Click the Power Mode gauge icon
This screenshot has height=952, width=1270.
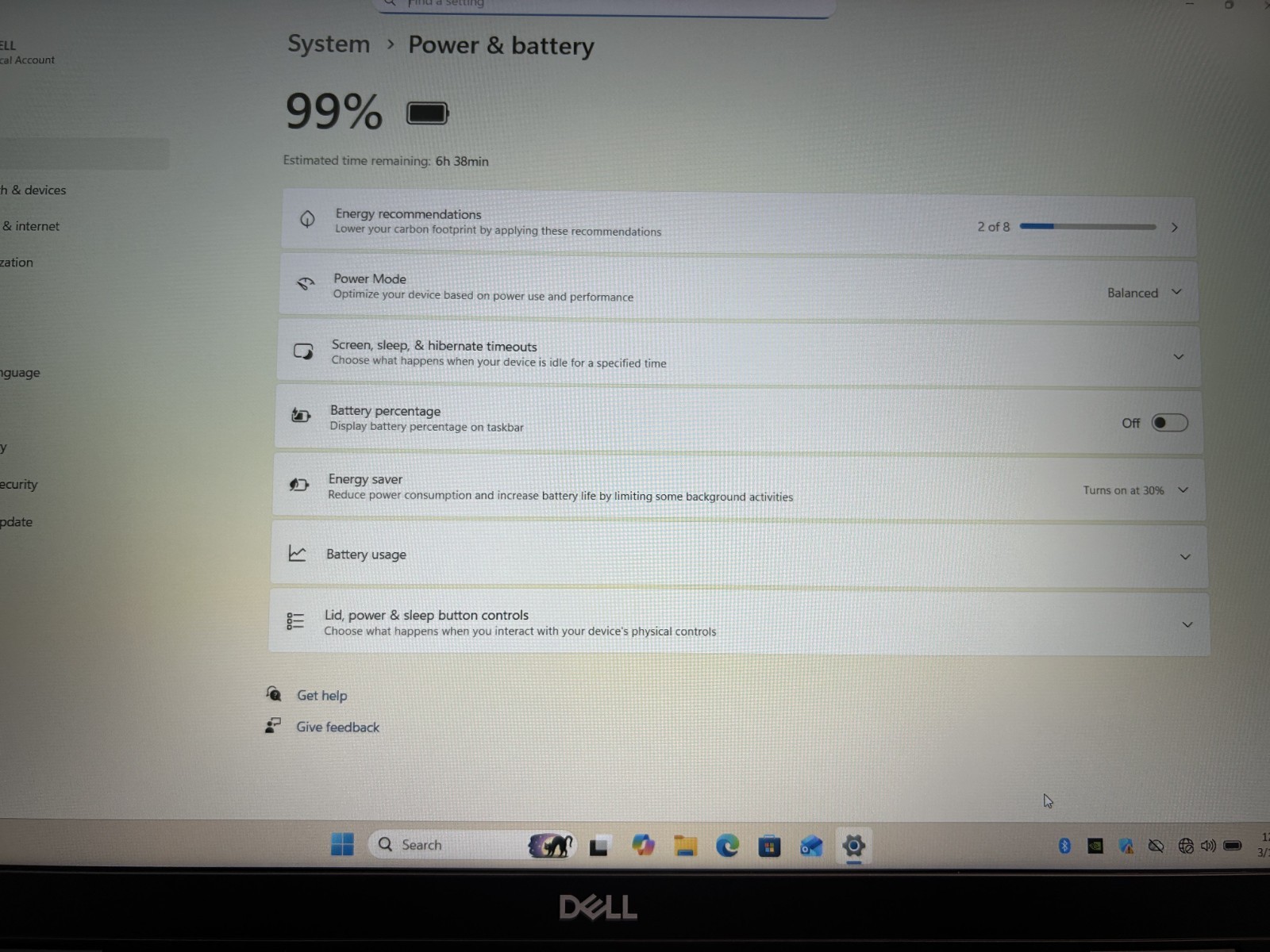306,283
